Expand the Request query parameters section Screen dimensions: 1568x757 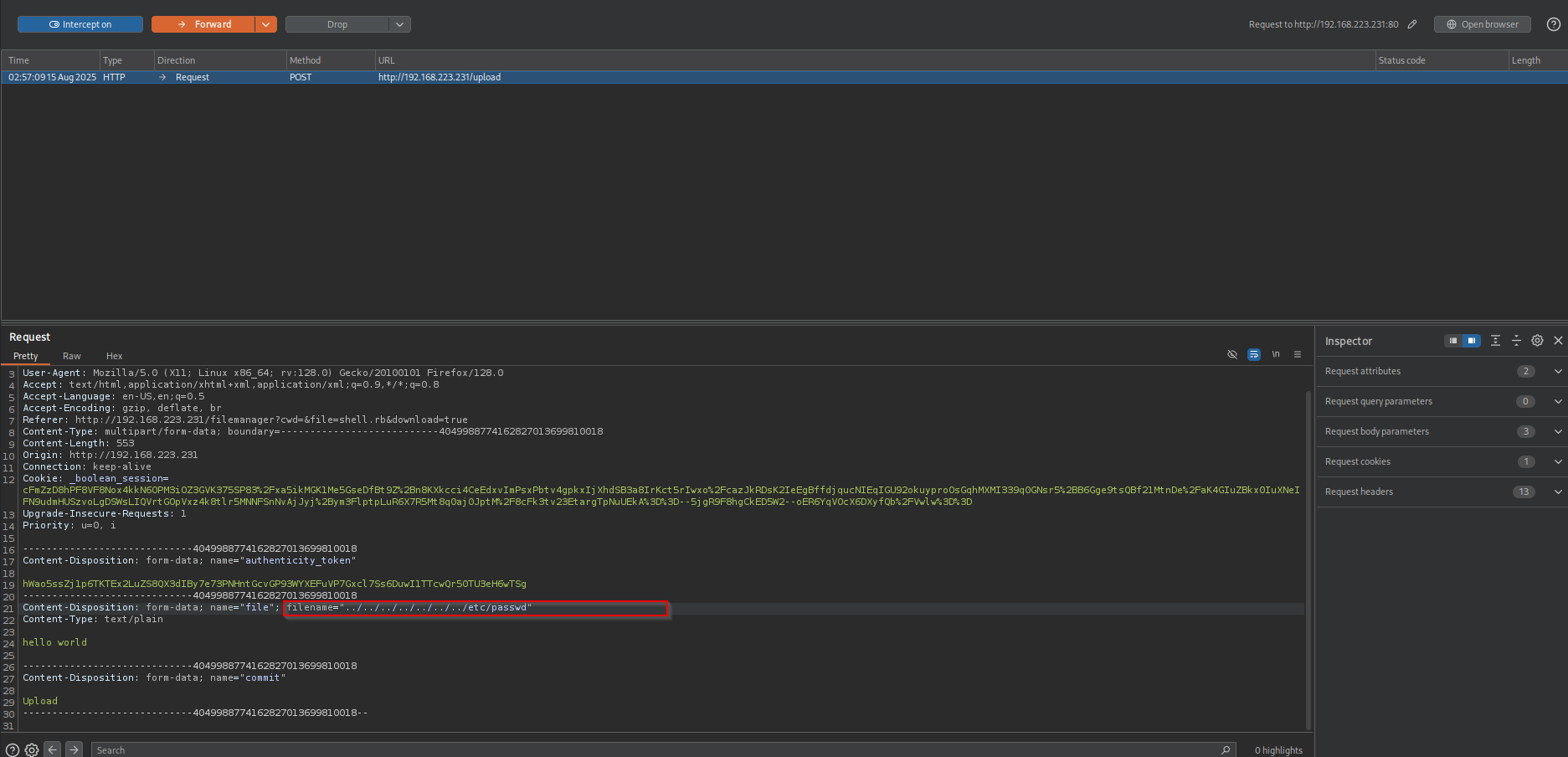[x=1442, y=401]
